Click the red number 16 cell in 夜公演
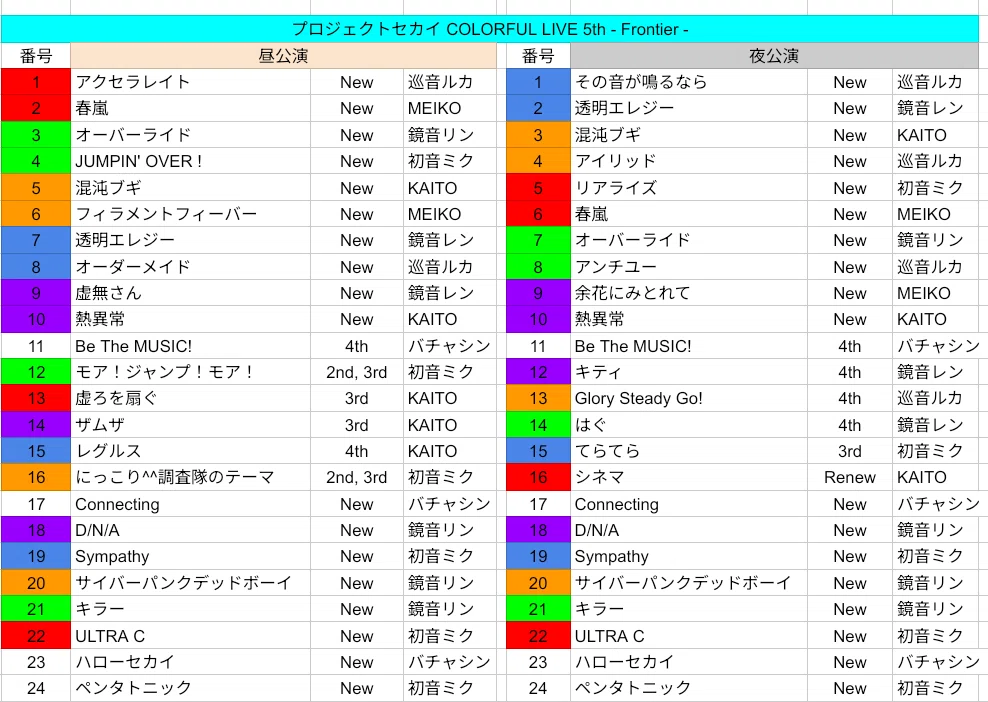988x702 pixels. (538, 477)
